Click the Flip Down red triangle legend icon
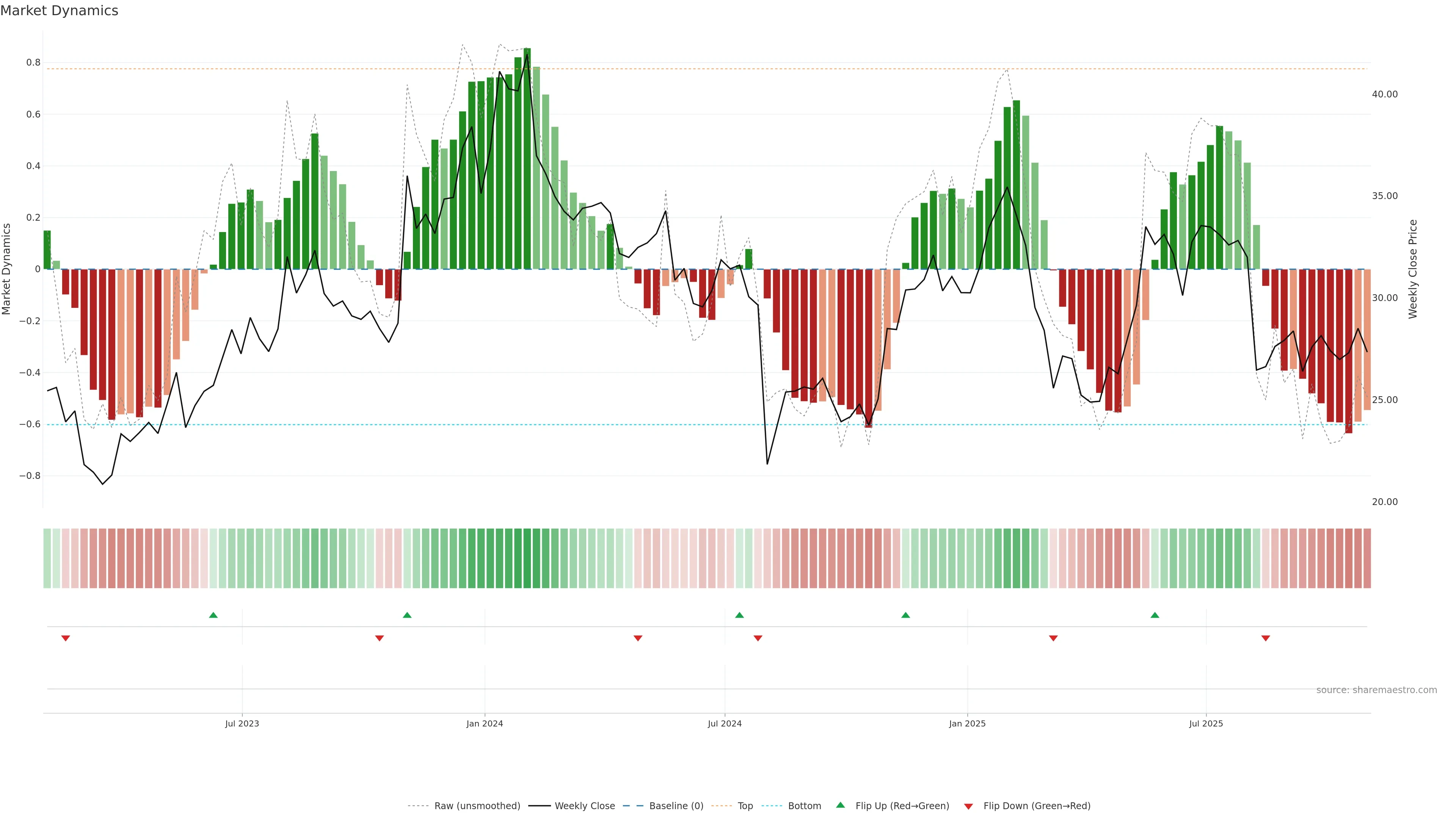The image size is (1456, 819). (x=968, y=806)
